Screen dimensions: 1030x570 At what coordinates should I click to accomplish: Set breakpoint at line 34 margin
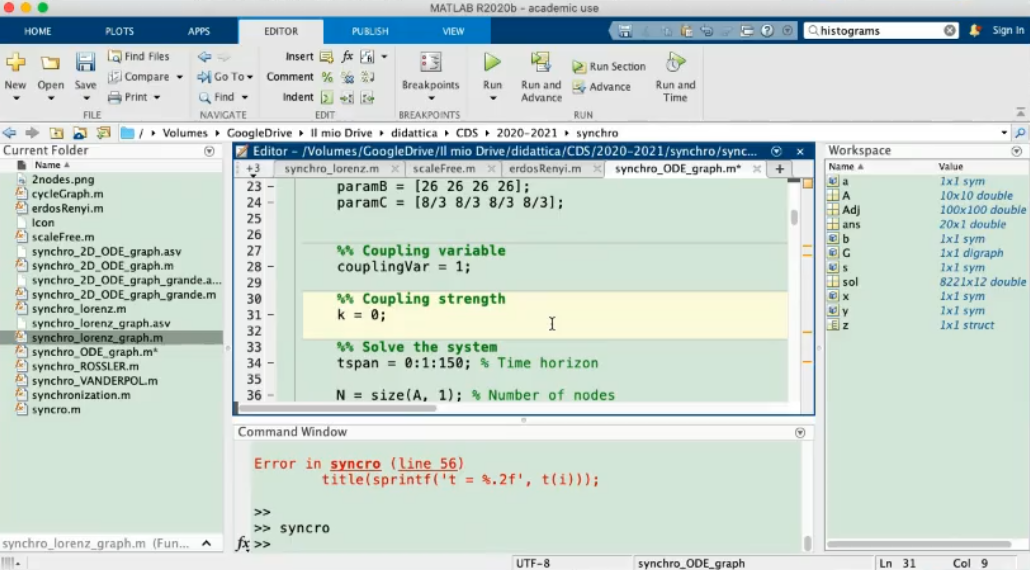point(271,363)
